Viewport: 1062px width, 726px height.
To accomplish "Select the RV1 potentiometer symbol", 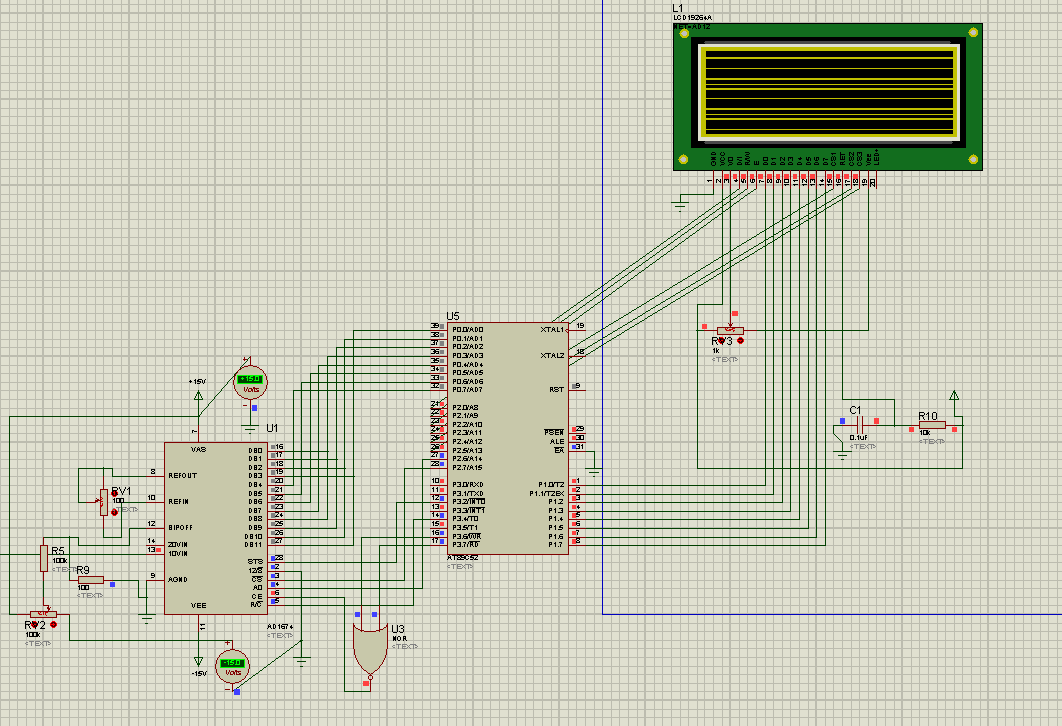I will (x=104, y=502).
